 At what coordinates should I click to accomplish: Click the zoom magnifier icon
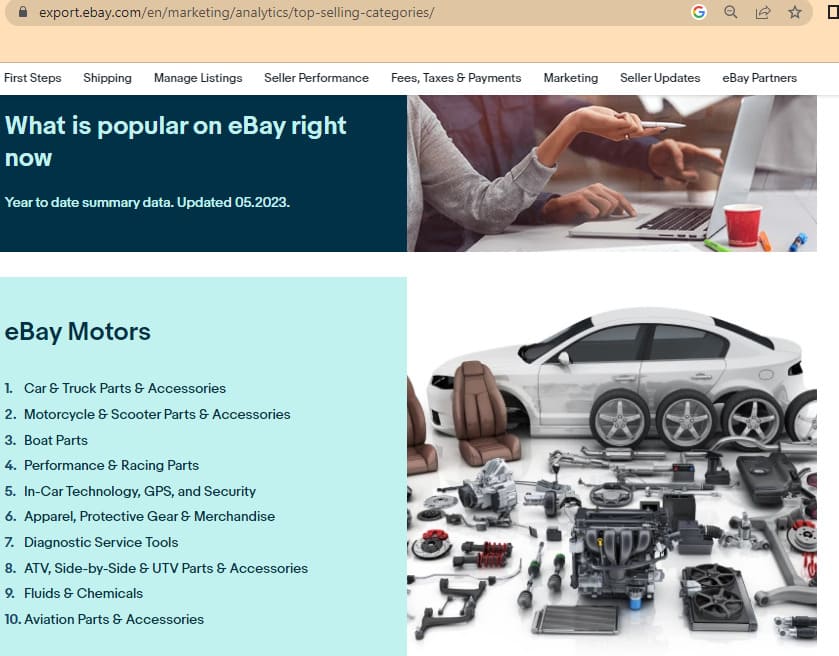pyautogui.click(x=730, y=12)
